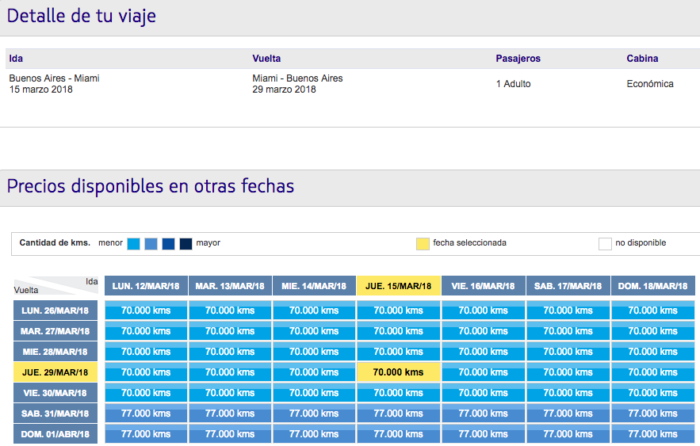Select 70.000 kms for 16/MAR departure, 28/MAR return
Viewport: 700px width, 446px height.
point(482,352)
